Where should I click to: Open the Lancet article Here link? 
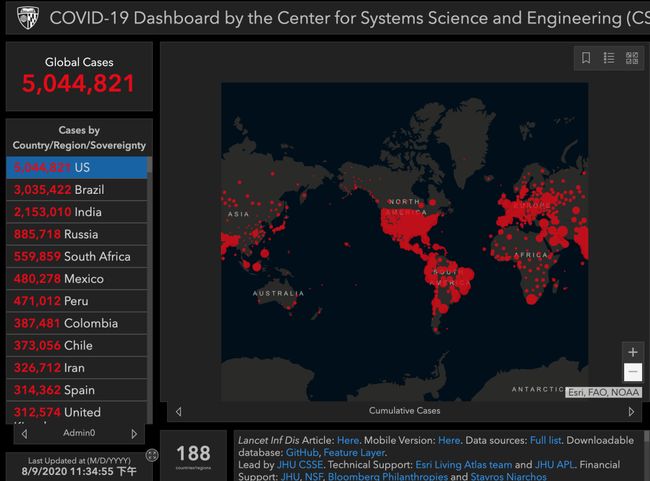[x=348, y=440]
